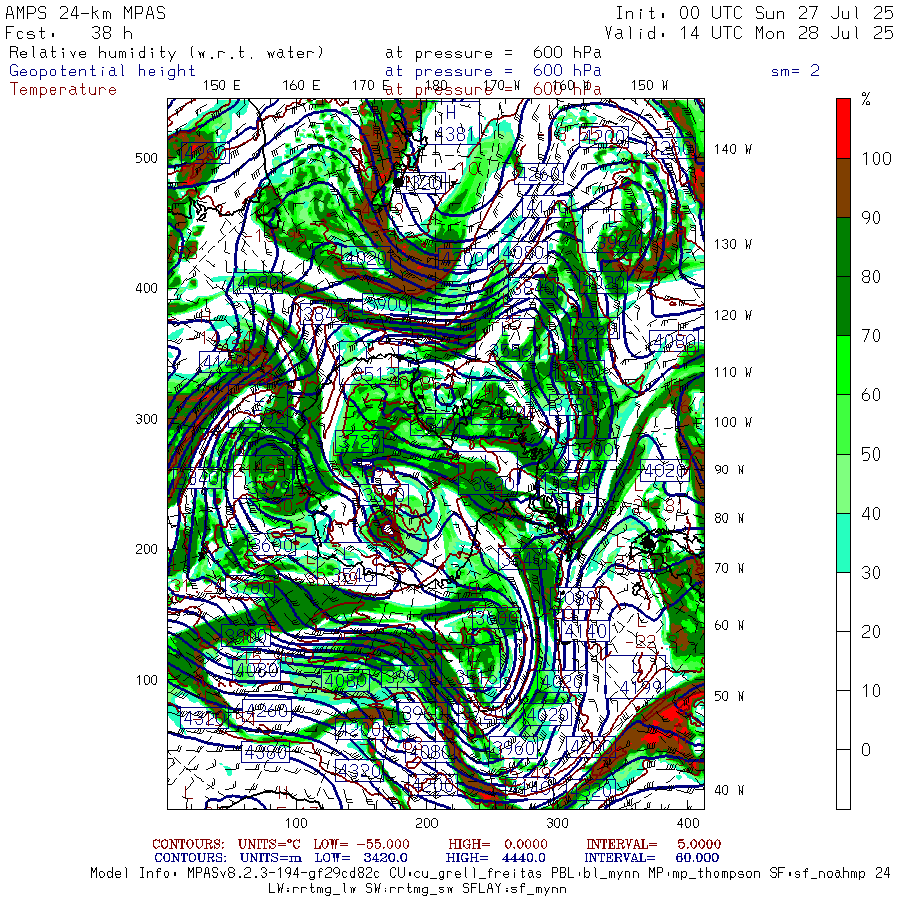Screen dimensions: 900x900
Task: Click the '3720' contour label box
Action: tap(359, 442)
